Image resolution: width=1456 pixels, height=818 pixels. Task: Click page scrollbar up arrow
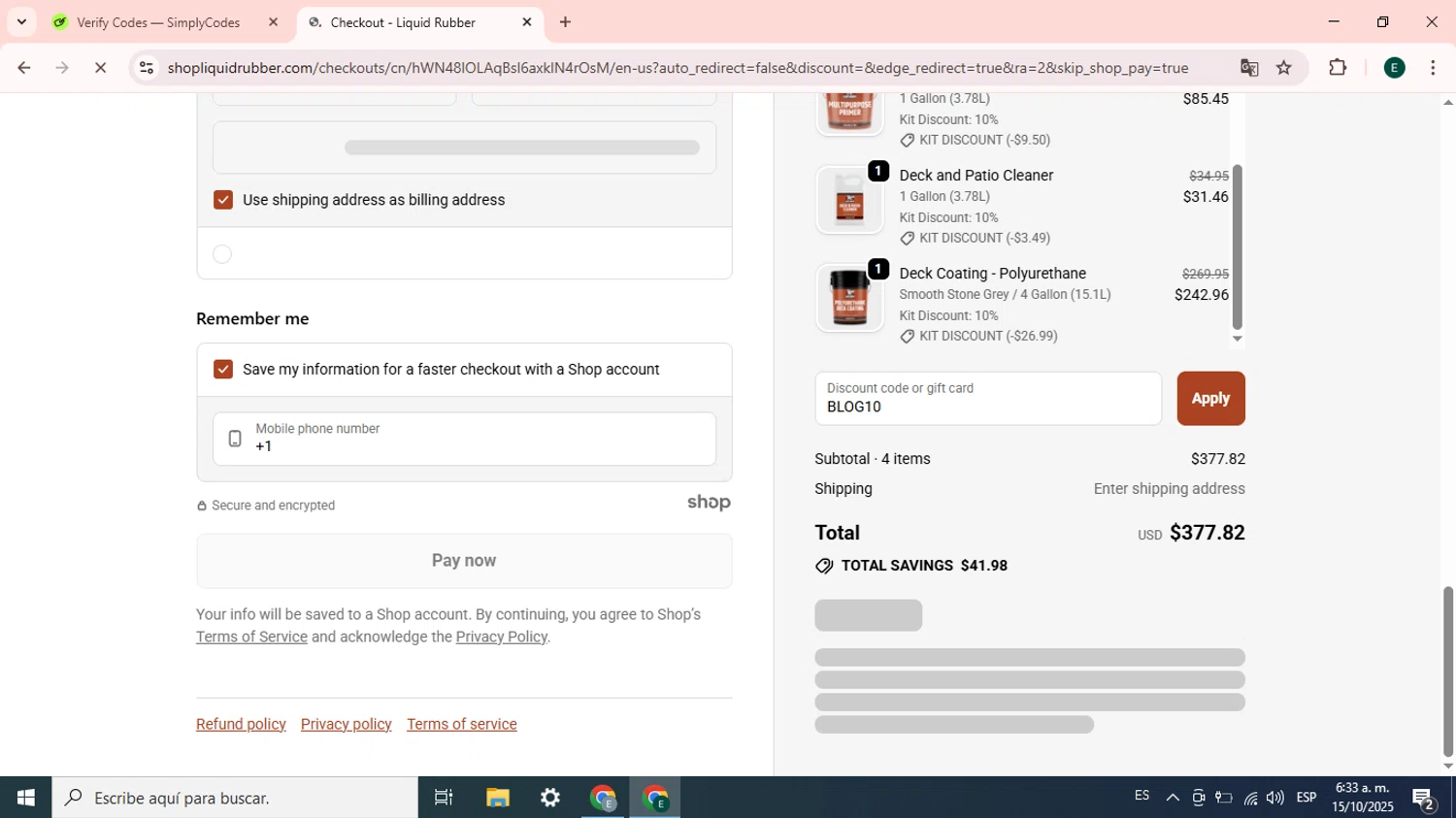coord(1448,102)
